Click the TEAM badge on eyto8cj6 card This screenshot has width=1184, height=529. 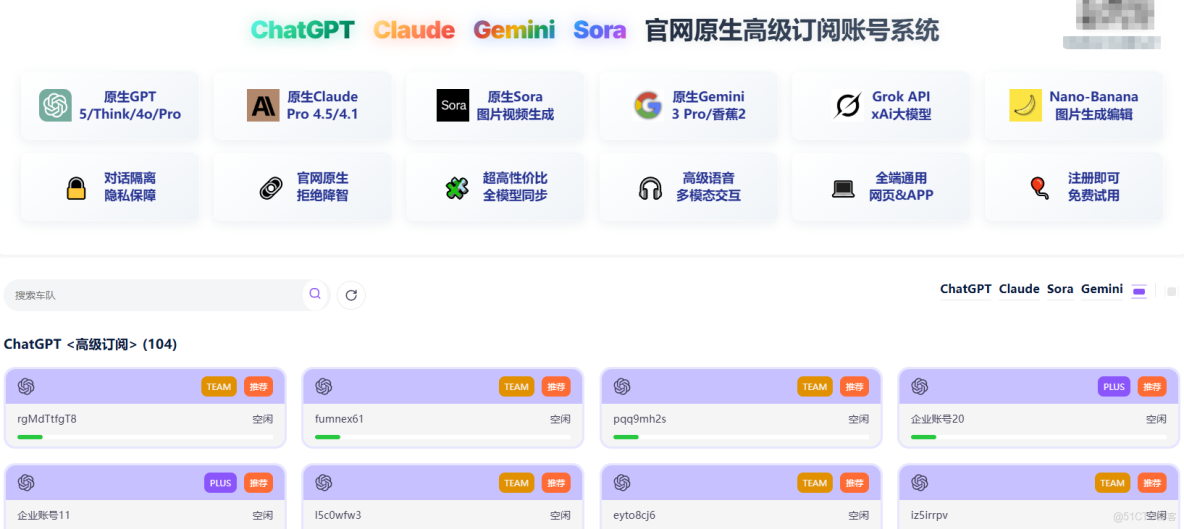pos(815,483)
